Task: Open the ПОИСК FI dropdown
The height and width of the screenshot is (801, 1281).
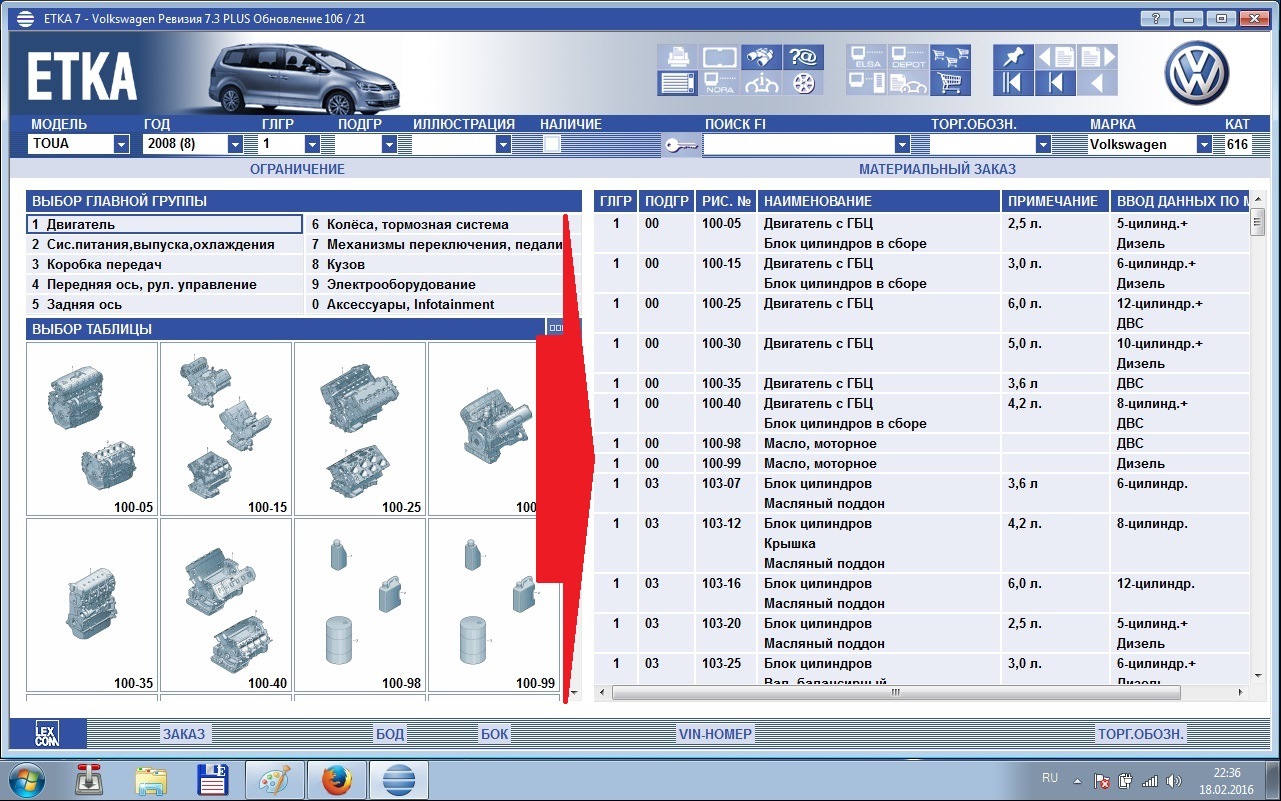Action: click(902, 144)
